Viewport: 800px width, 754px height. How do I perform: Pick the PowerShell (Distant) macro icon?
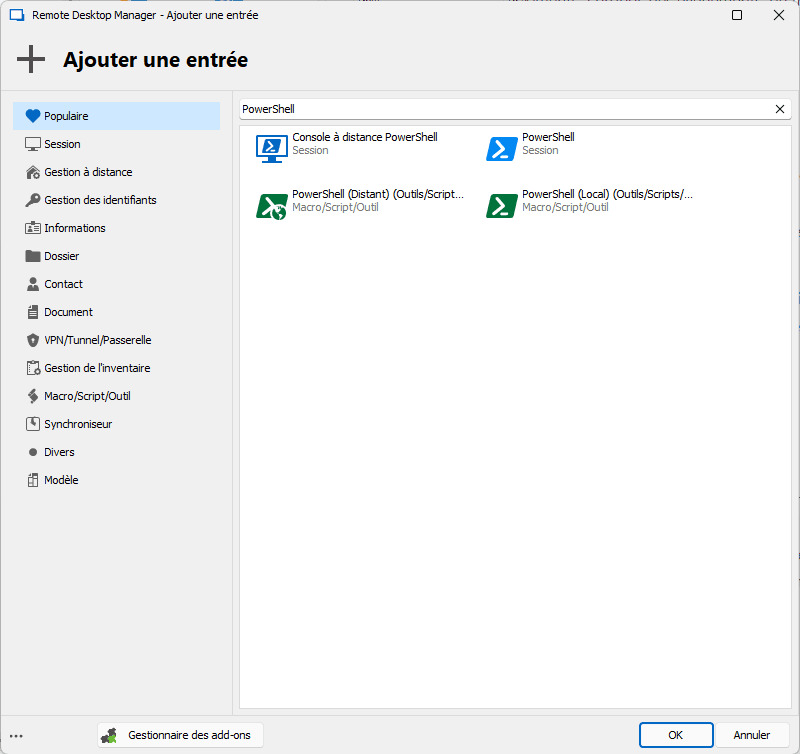(x=271, y=205)
